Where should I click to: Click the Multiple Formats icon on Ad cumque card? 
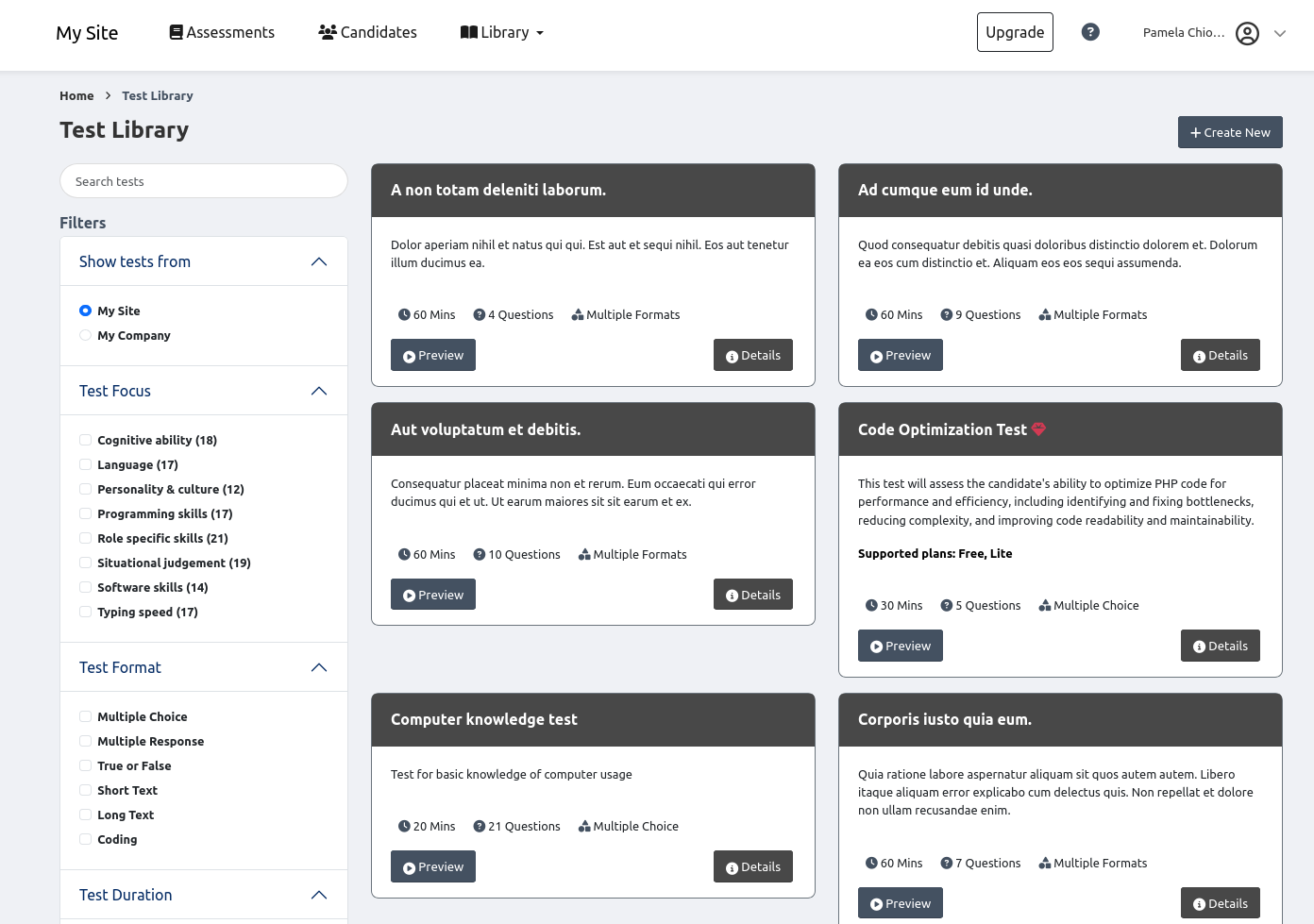(1045, 315)
